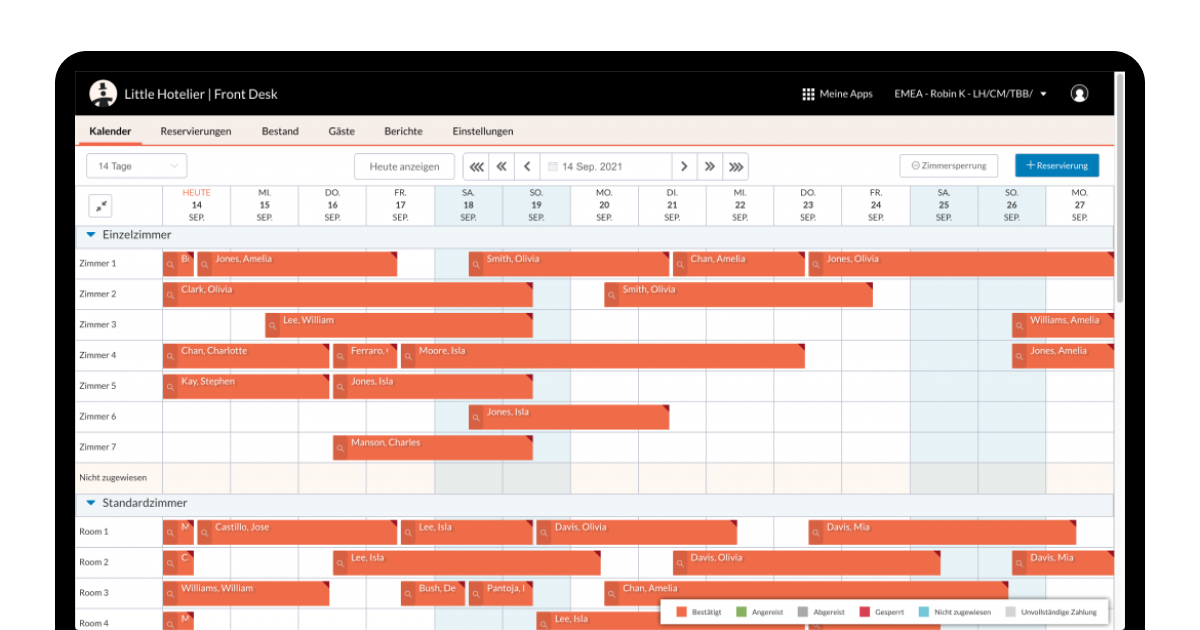The image size is (1200, 630).
Task: Open the Einstellungen tab
Action: click(x=483, y=131)
